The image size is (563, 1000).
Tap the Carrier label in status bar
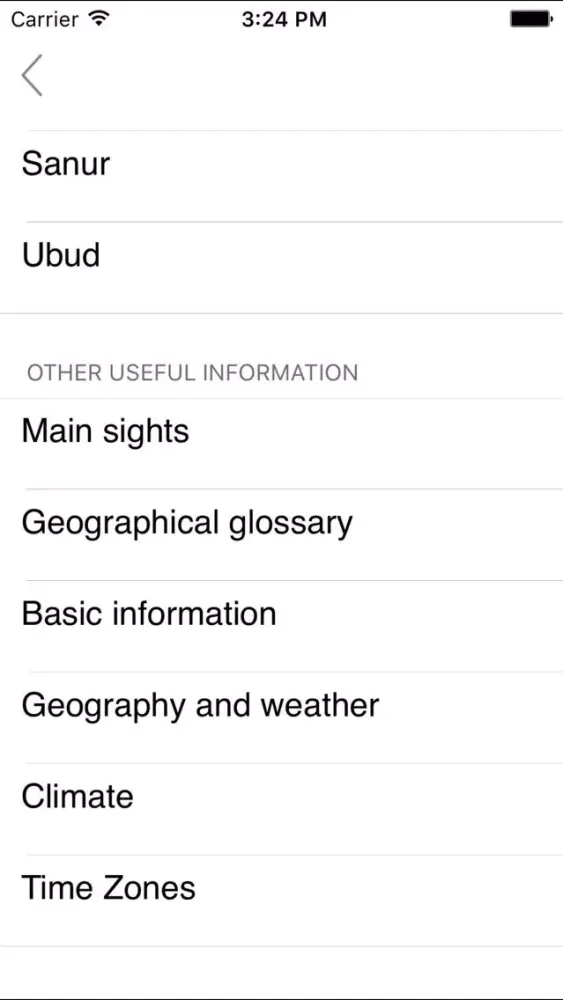click(47, 19)
